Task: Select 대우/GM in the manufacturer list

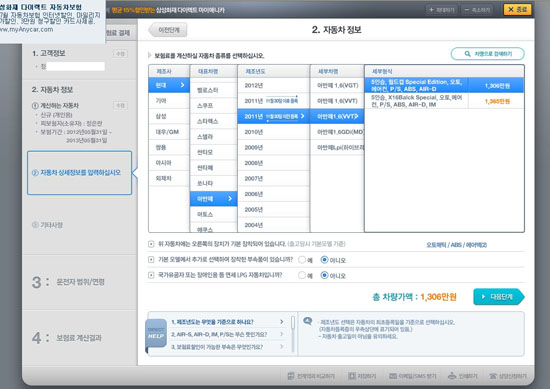Action: tap(169, 132)
